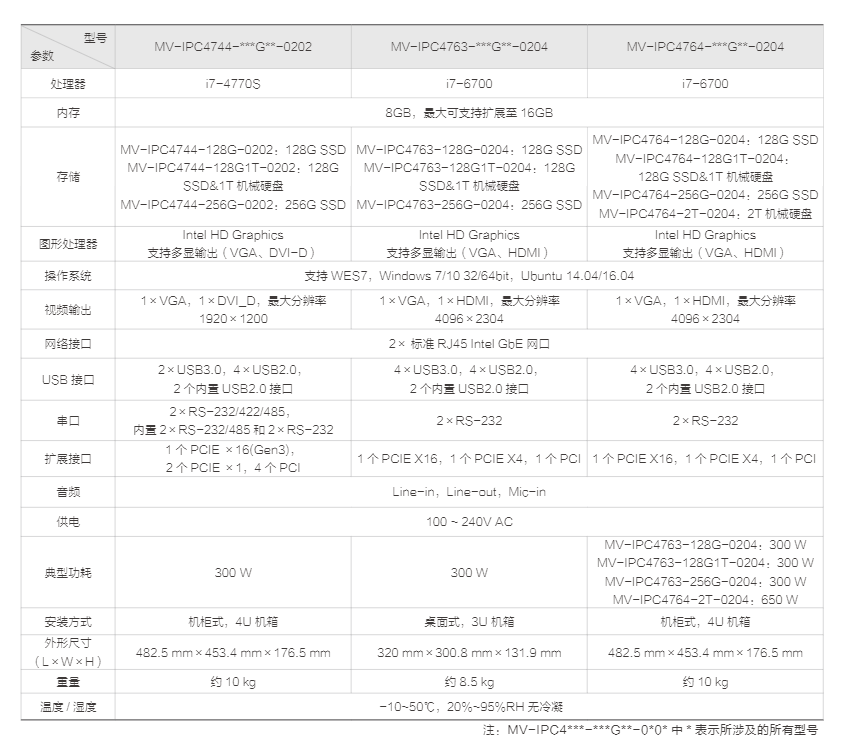Click the 网络接口 row label
The width and height of the screenshot is (846, 747).
68,344
